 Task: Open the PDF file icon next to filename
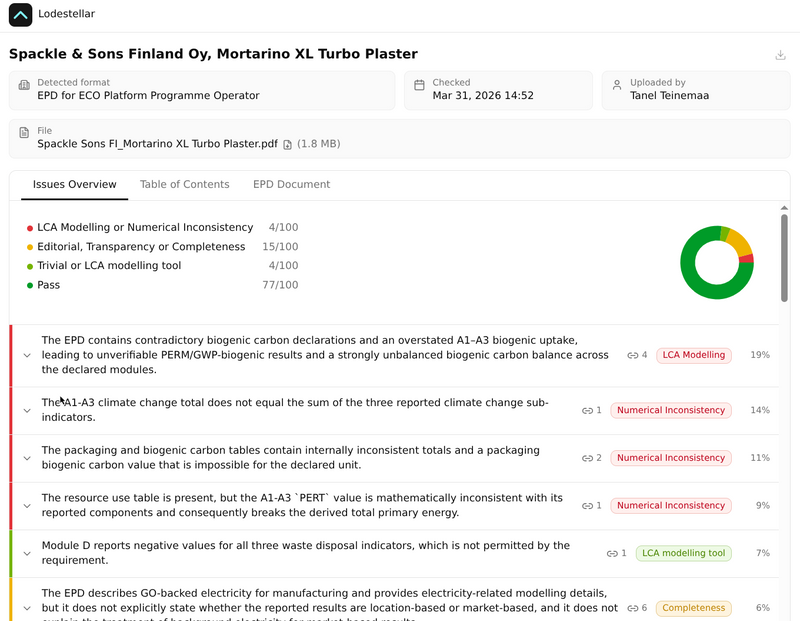(288, 144)
